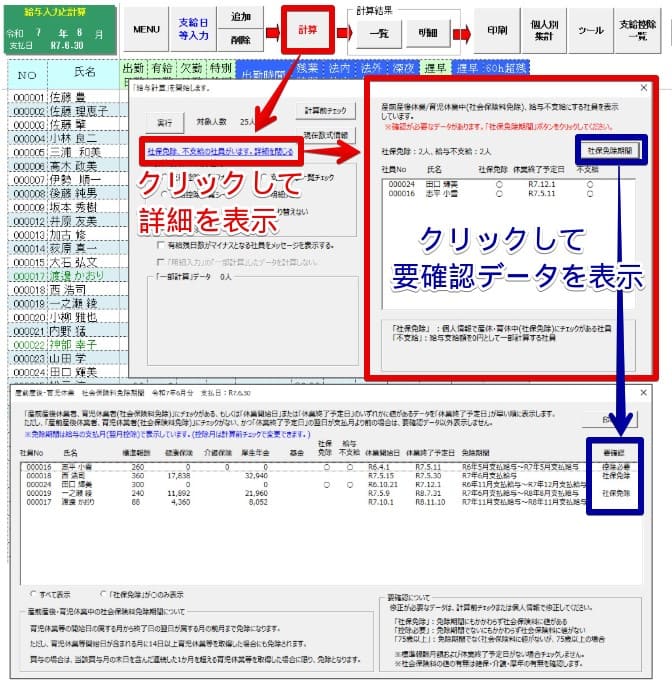The width and height of the screenshot is (672, 684).
Task: Select employee 000023 山田 学
Action: coord(65,359)
